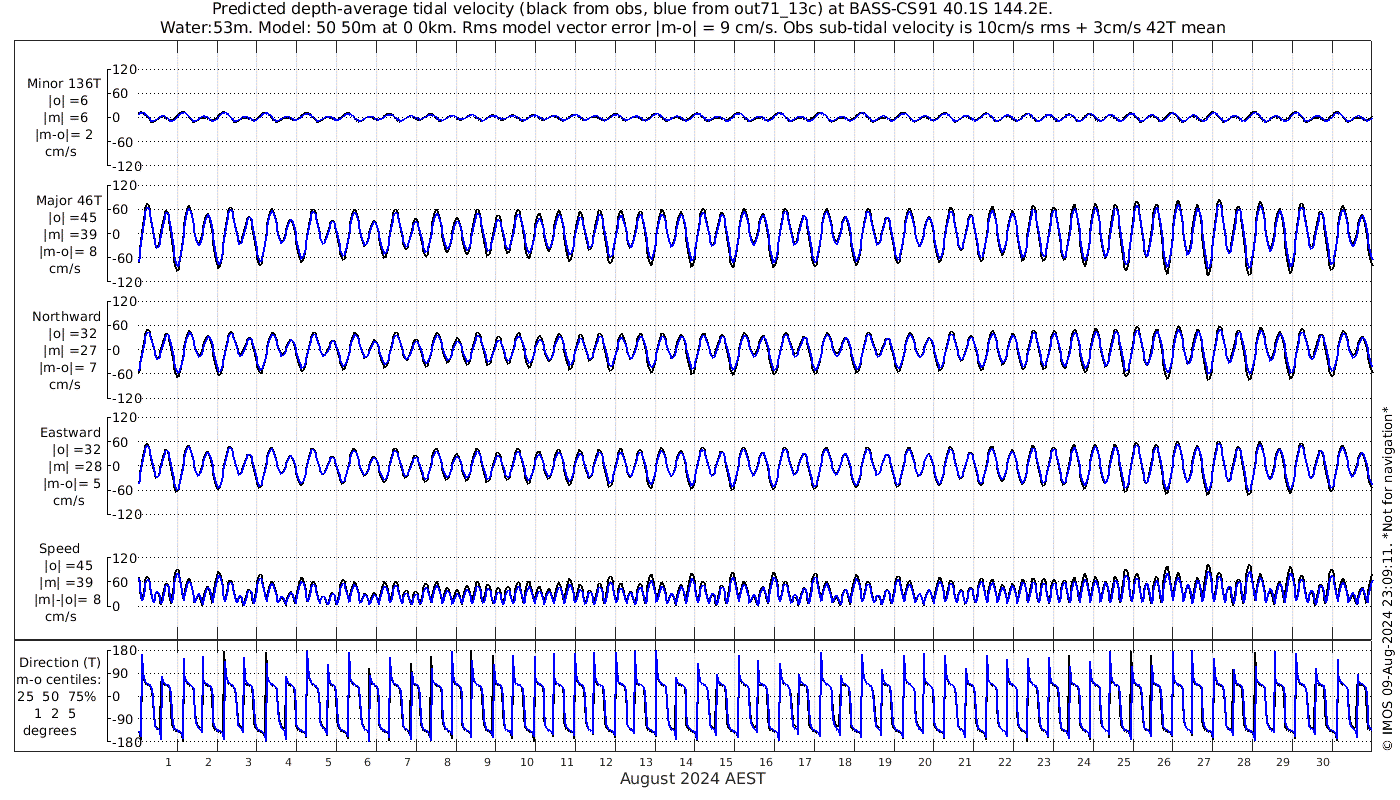Select the 'Eastward' panel label
The image size is (1400, 800).
(70, 433)
